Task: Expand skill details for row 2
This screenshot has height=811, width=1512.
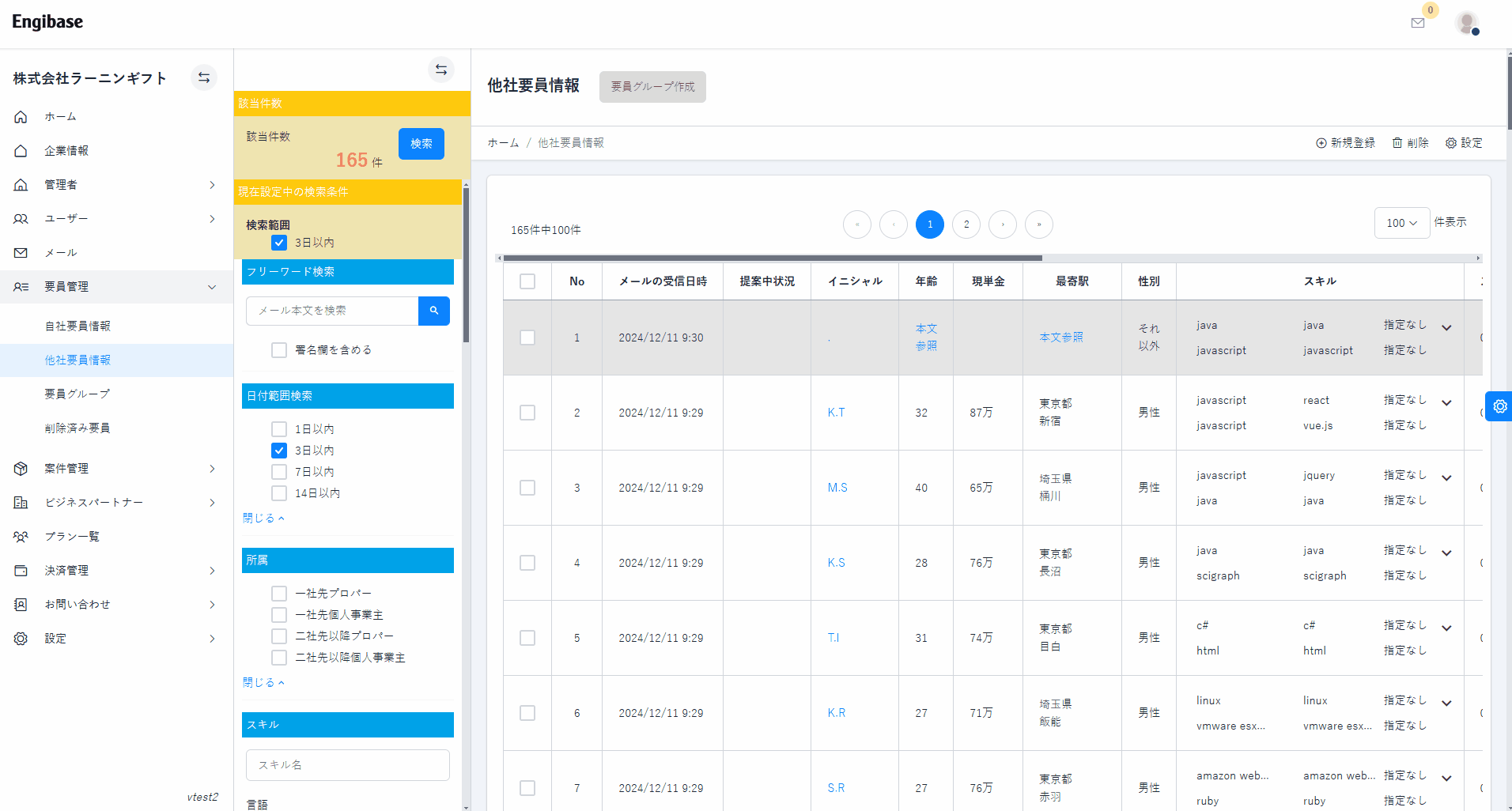Action: point(1446,403)
